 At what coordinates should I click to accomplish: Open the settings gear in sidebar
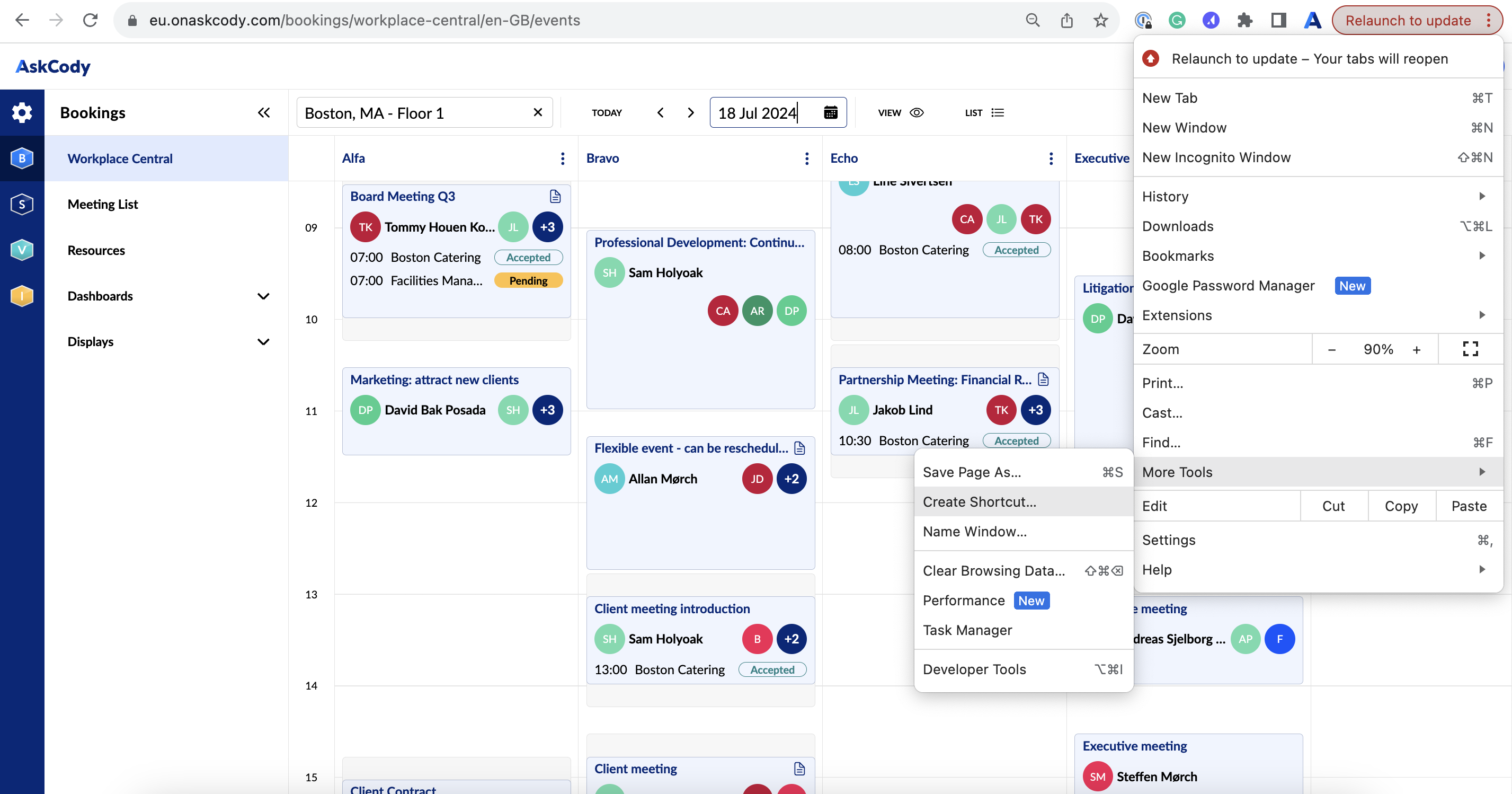coord(22,112)
